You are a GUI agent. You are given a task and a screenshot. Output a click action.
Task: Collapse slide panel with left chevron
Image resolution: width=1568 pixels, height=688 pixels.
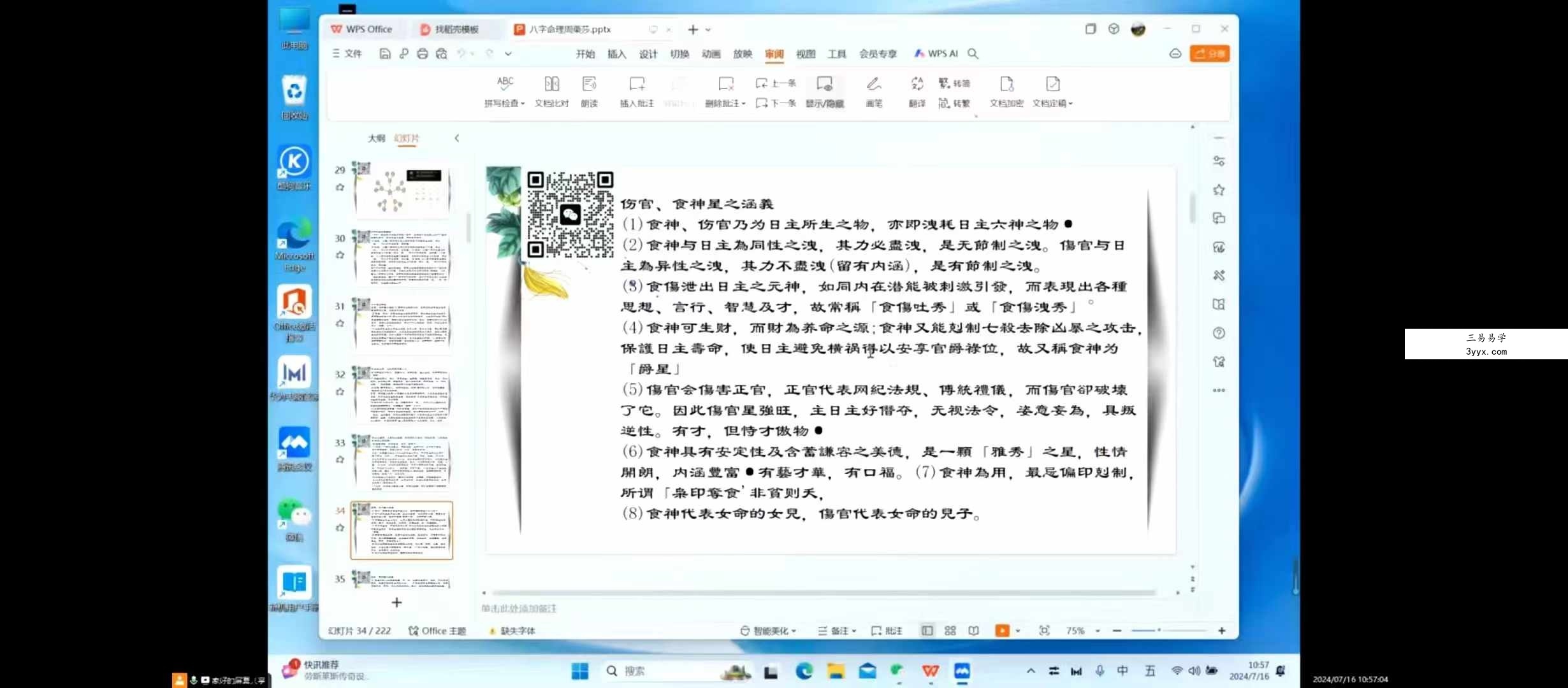(x=456, y=138)
